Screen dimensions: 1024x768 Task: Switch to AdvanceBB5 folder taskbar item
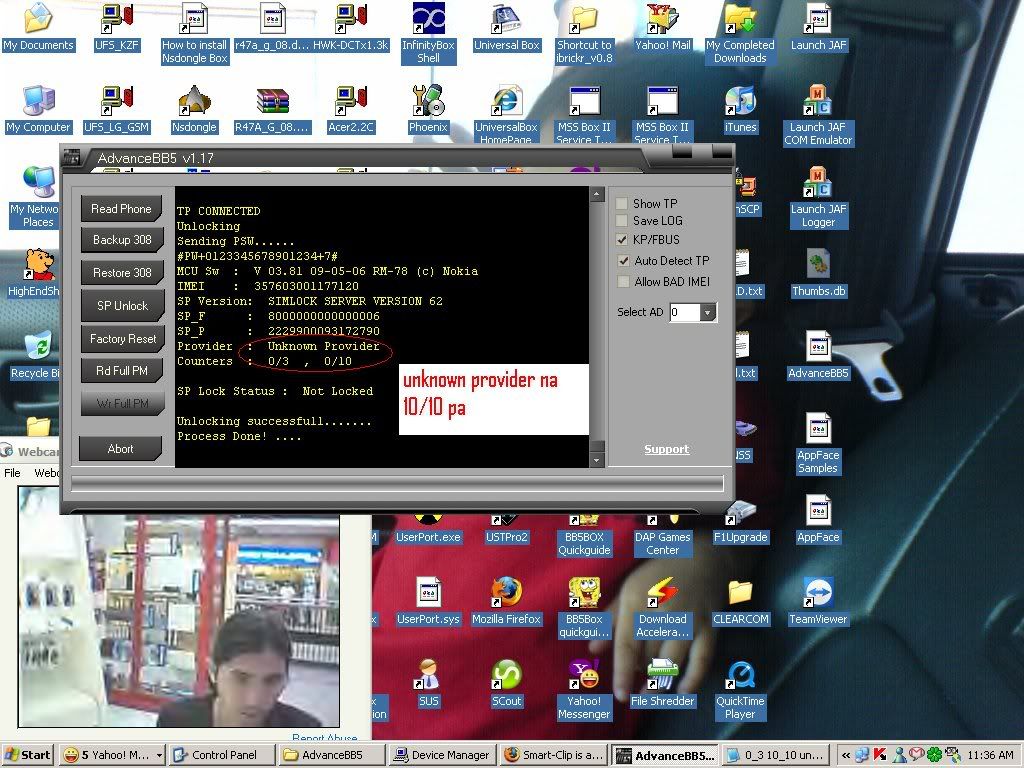pyautogui.click(x=332, y=755)
